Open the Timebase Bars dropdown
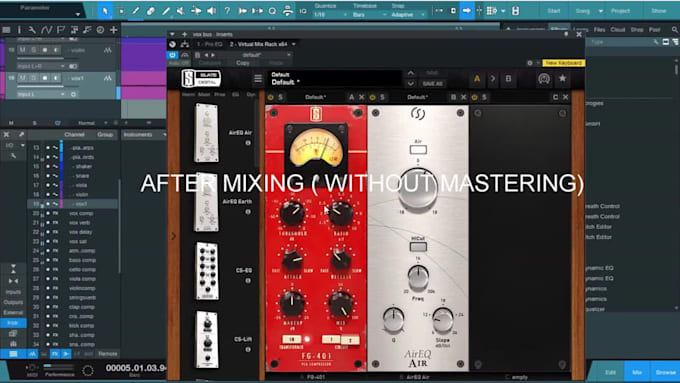 [x=369, y=14]
